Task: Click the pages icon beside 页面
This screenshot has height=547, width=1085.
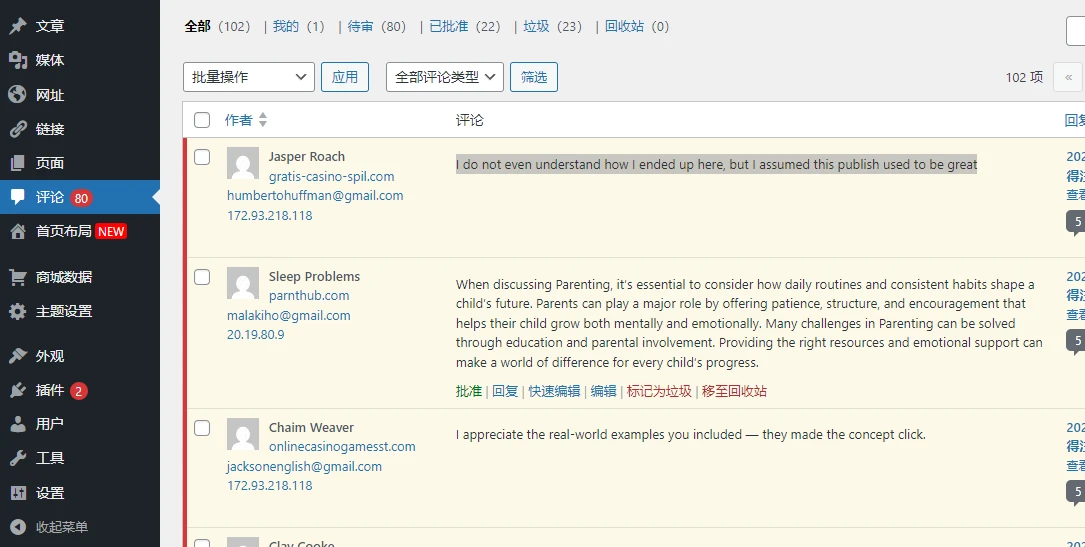Action: 18,163
